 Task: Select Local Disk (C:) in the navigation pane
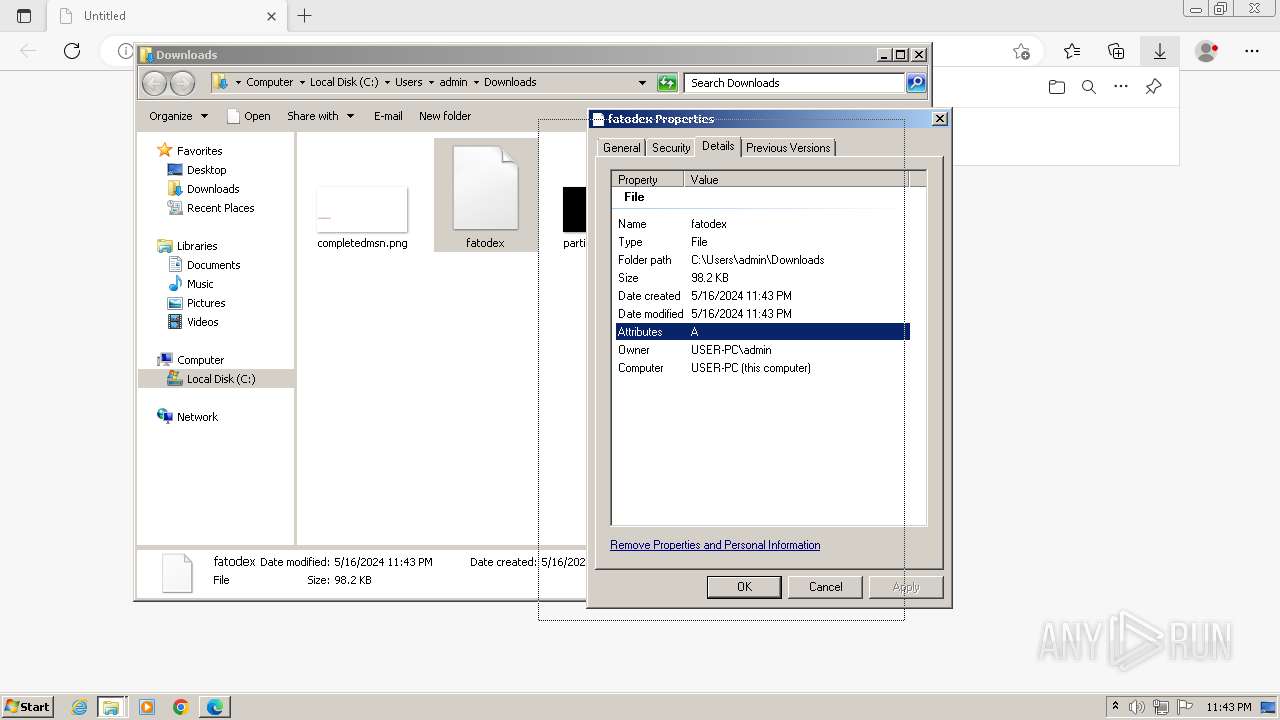pos(220,379)
